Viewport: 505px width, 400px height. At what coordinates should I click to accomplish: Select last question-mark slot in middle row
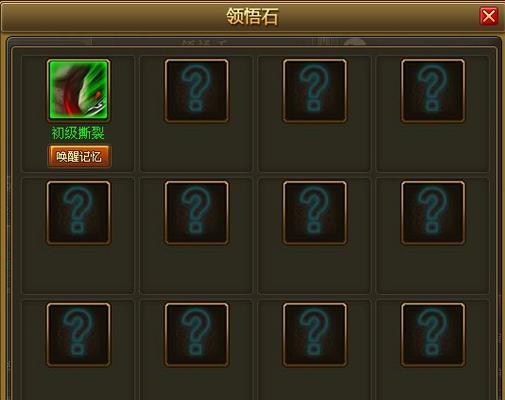pos(433,213)
